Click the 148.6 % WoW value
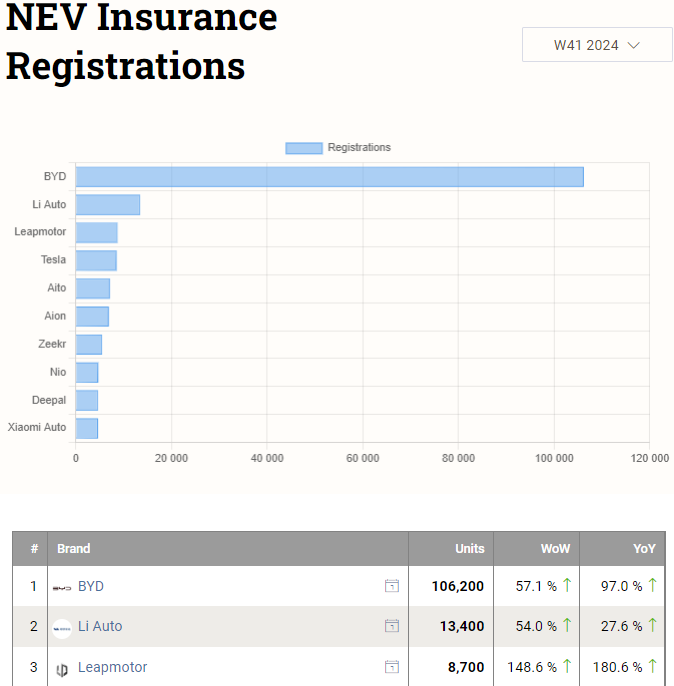Viewport: 674px width, 686px height. pyautogui.click(x=532, y=668)
